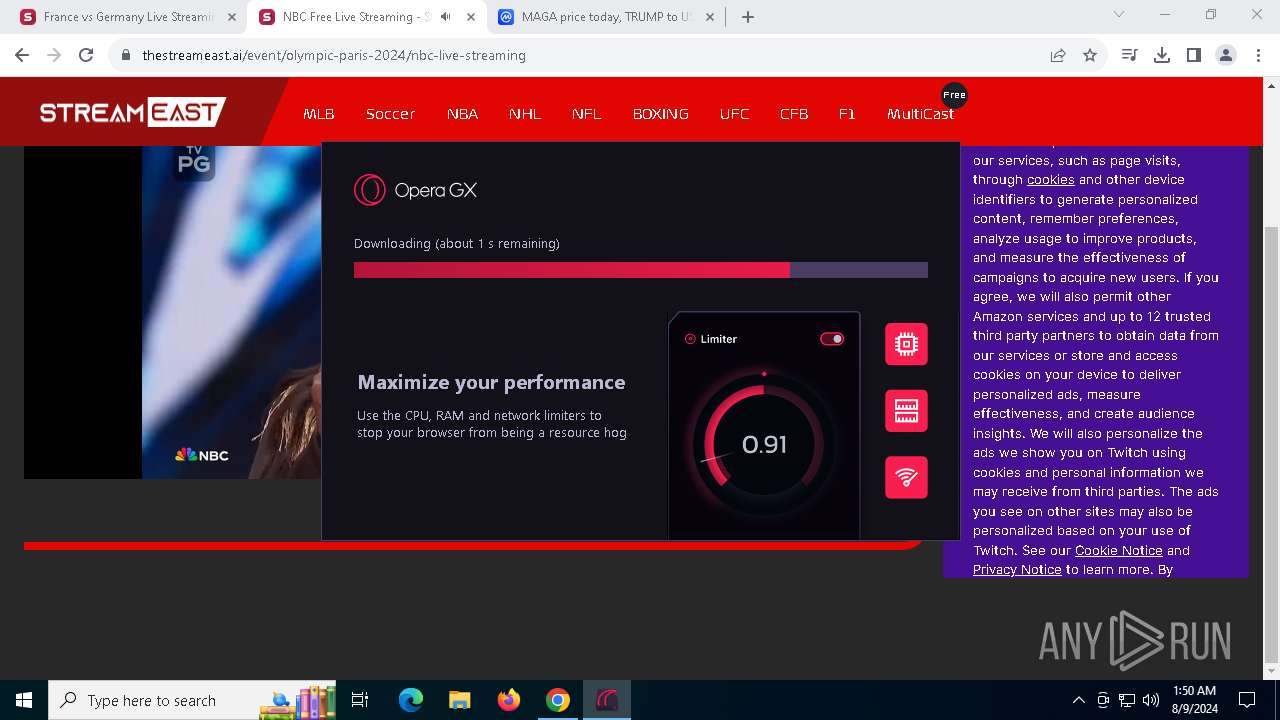Toggle the Limiter switch
Image resolution: width=1280 pixels, height=720 pixels.
[832, 339]
